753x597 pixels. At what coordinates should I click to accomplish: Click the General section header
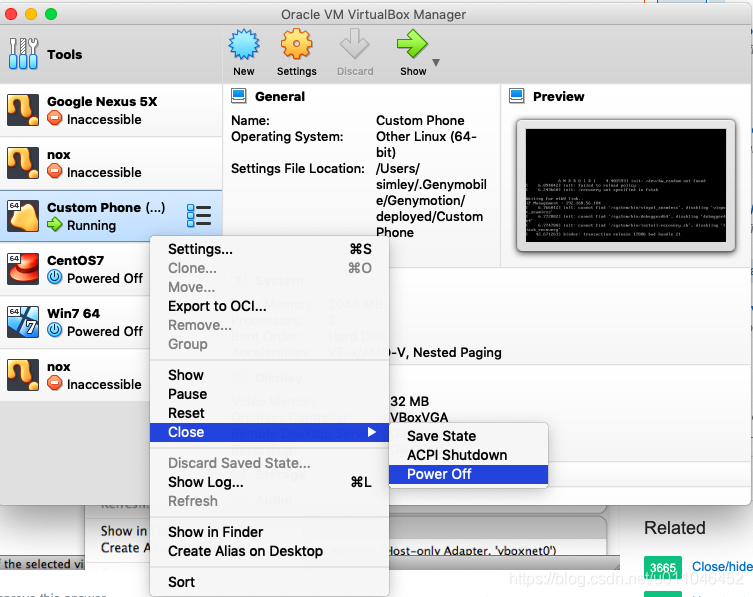(279, 97)
